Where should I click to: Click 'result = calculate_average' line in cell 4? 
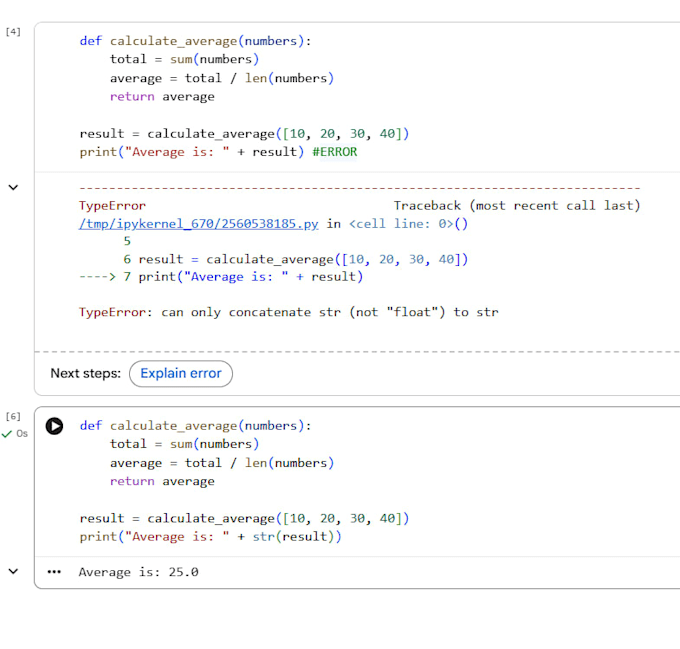click(244, 134)
